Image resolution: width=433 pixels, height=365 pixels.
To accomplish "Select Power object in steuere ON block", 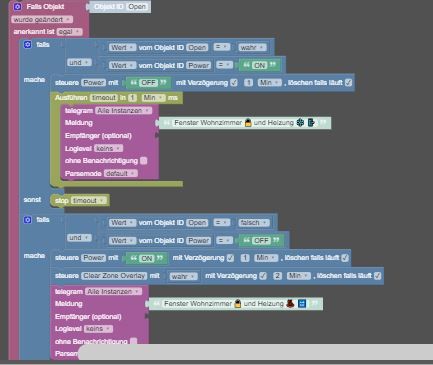I will coord(94,258).
